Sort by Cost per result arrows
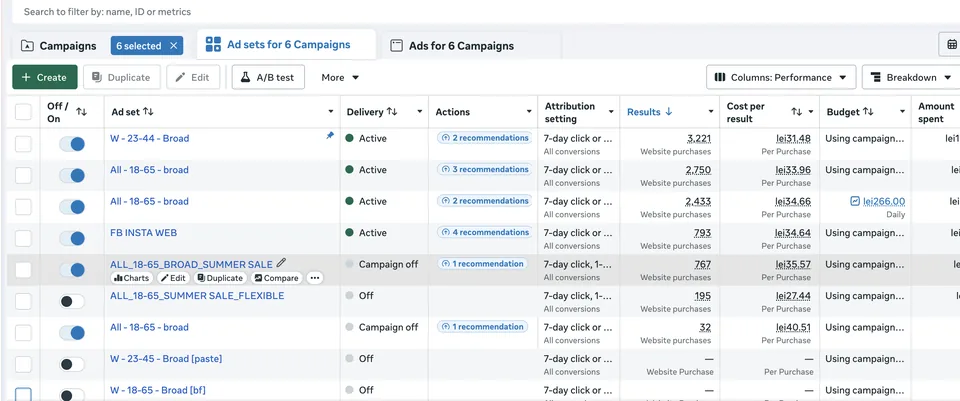The image size is (960, 401). pyautogui.click(x=797, y=112)
